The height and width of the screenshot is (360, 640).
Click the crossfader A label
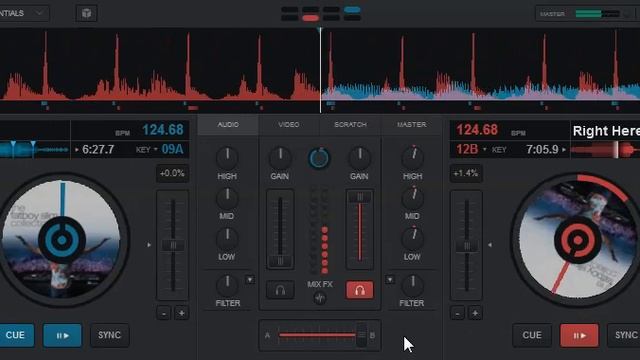[x=267, y=336]
